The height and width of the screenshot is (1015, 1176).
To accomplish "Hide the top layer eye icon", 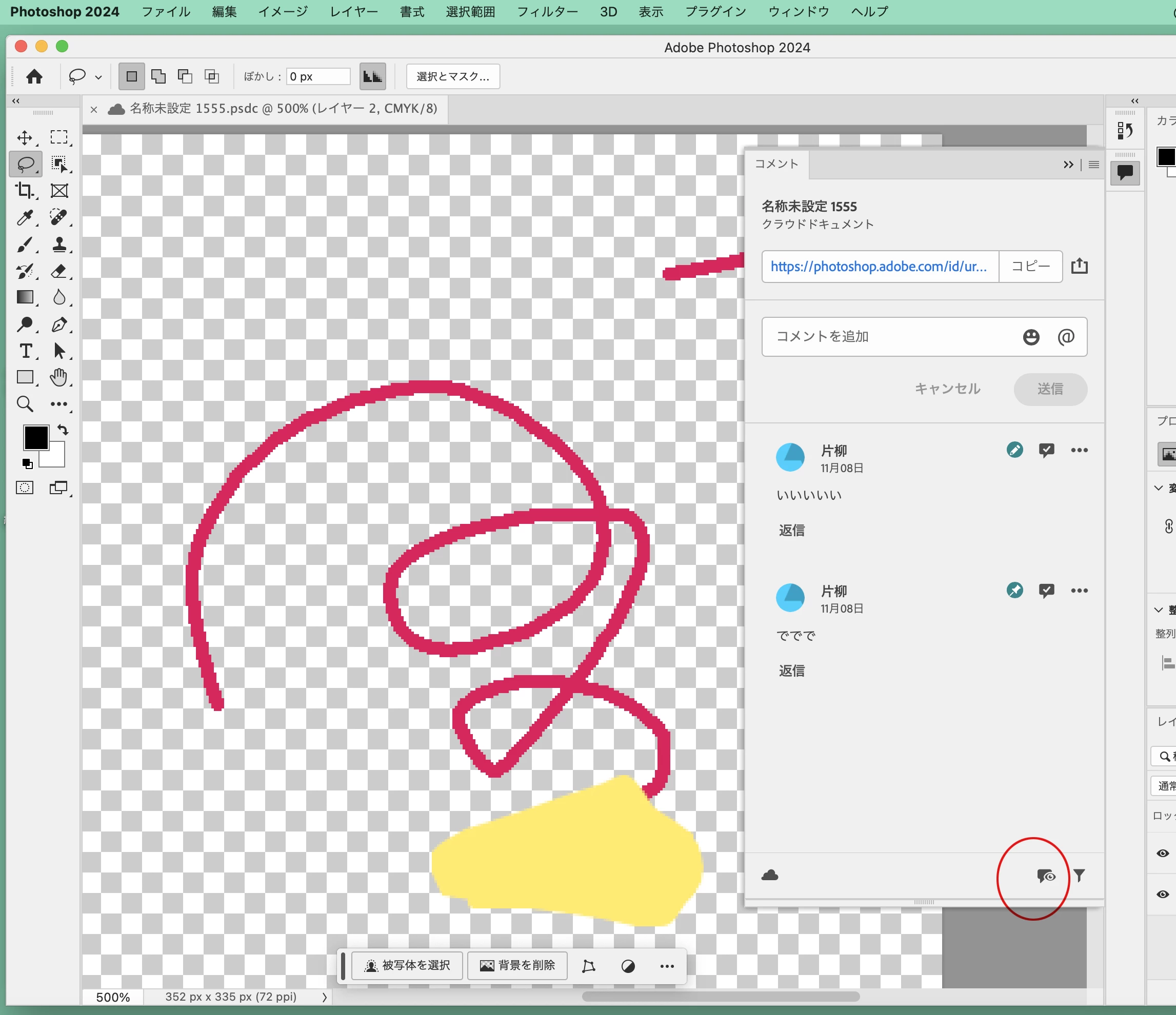I will (1162, 854).
